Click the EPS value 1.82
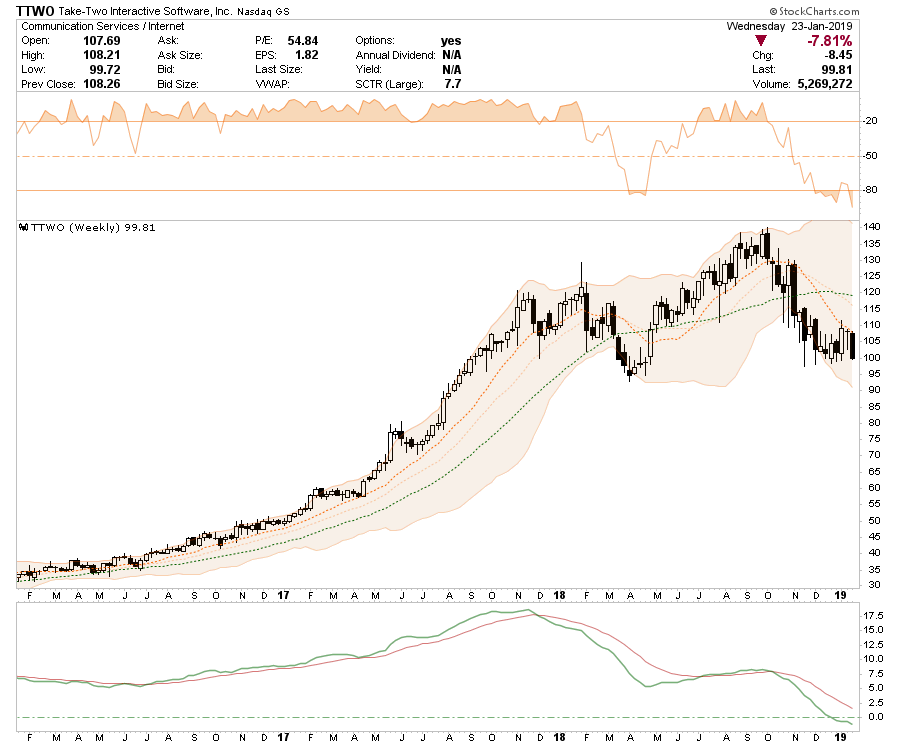The image size is (900, 746). point(307,55)
